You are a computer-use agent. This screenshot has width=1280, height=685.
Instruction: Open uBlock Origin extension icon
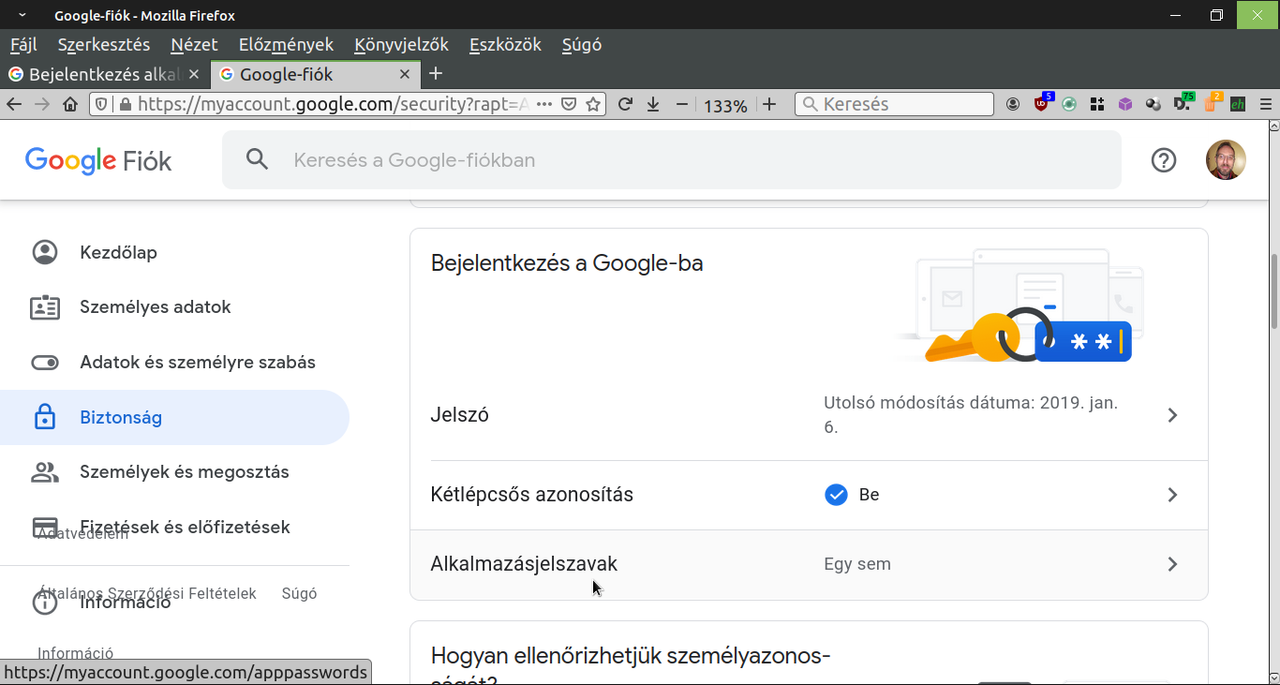[x=1042, y=103]
